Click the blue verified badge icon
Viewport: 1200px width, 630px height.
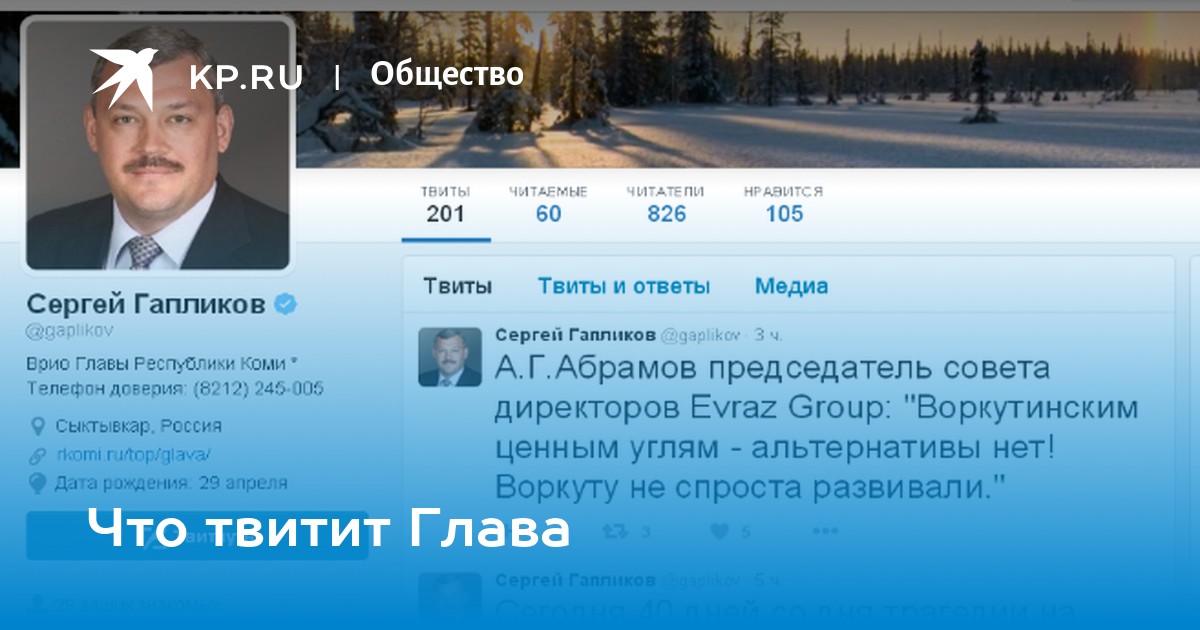[285, 304]
